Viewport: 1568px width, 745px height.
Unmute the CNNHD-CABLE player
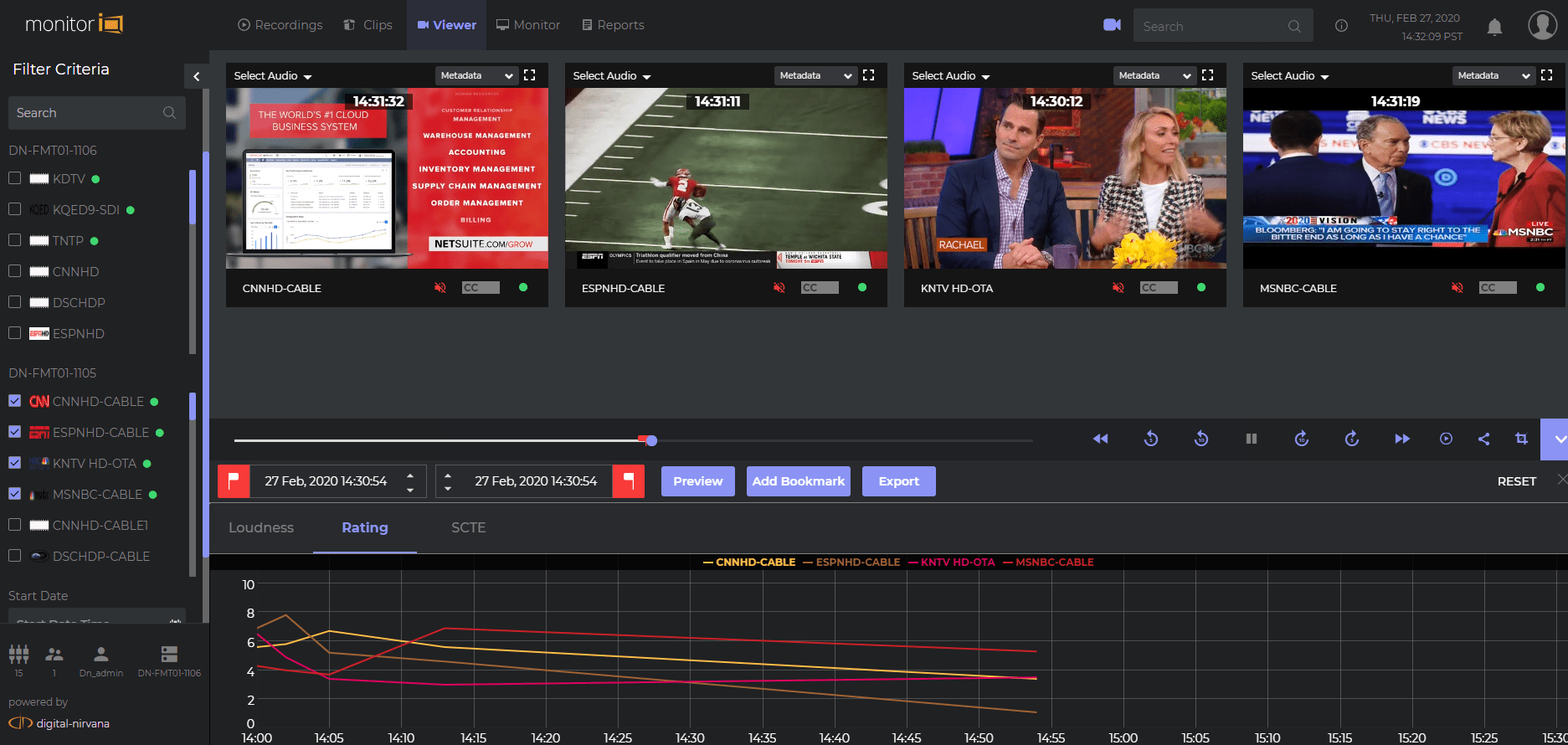[440, 288]
